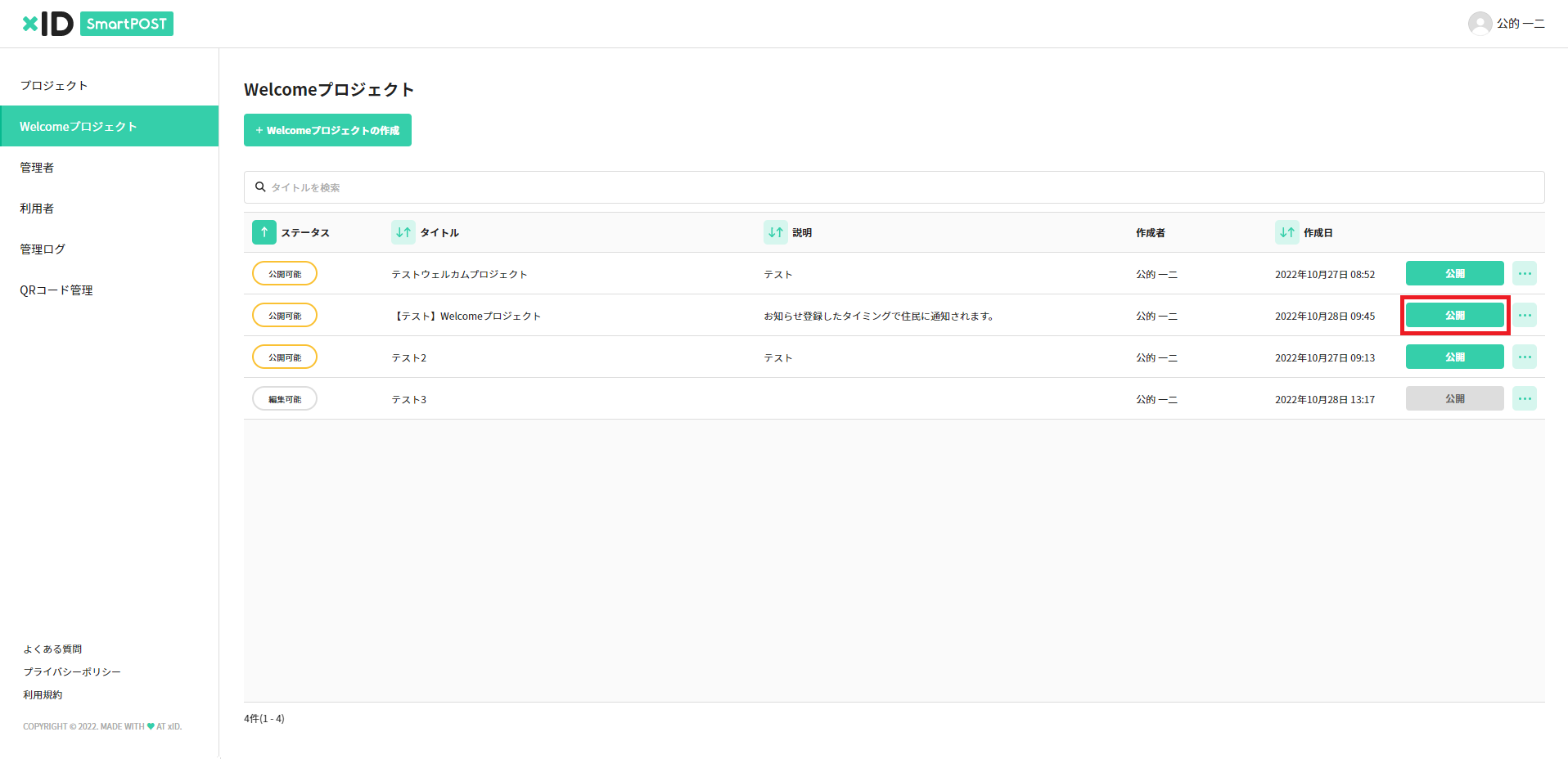Click date 2022年10月27日 08:52
The height and width of the screenshot is (759, 1568).
[x=1325, y=275]
